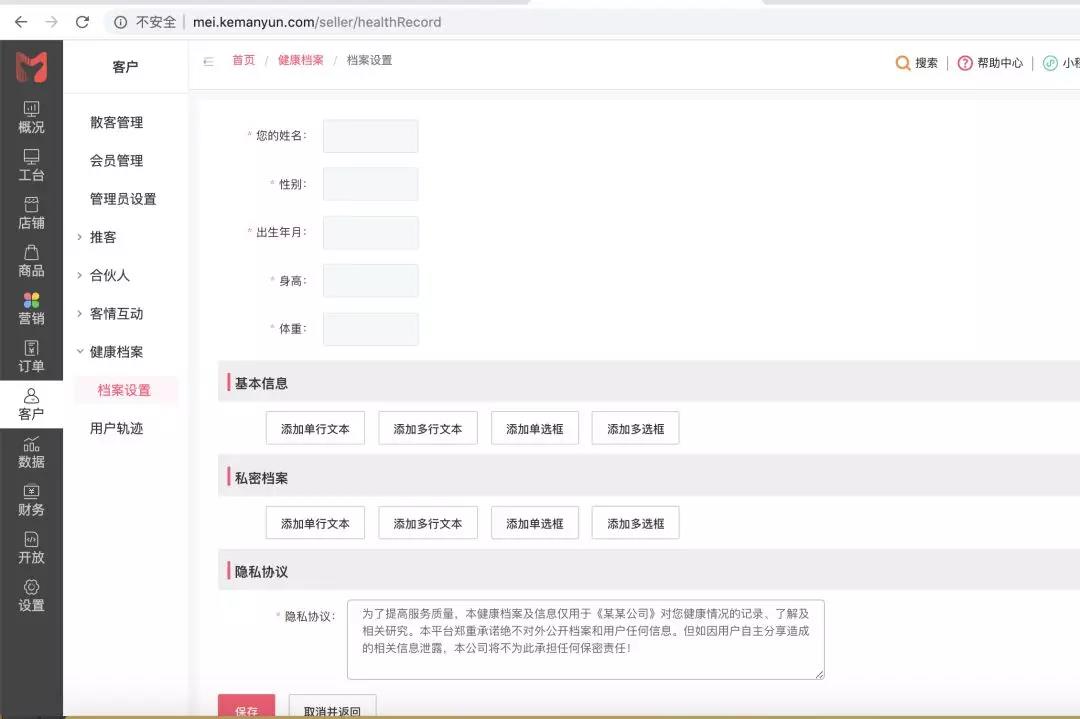Click the browser forward arrow
1080x719 pixels.
52,22
